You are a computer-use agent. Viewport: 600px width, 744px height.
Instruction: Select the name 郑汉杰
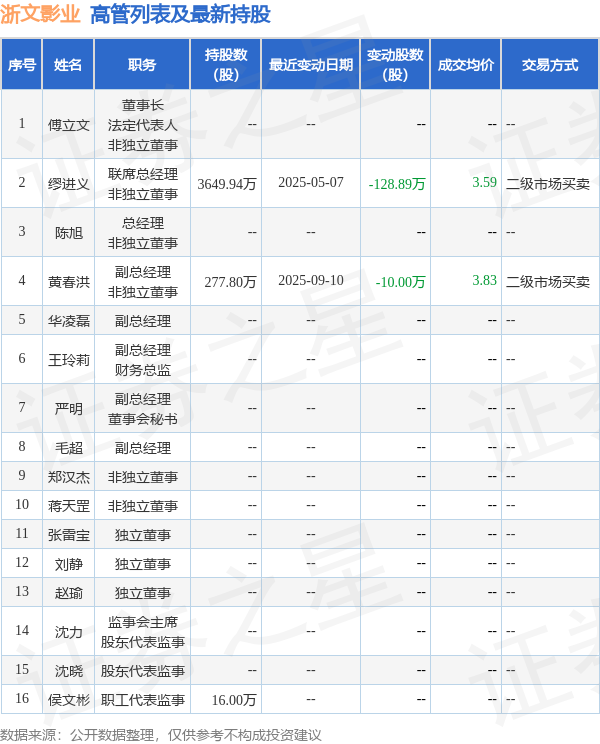pyautogui.click(x=69, y=477)
